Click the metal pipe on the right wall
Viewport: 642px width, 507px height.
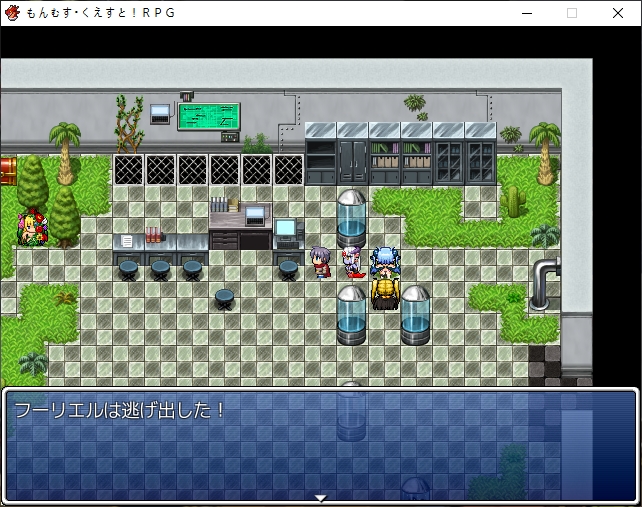(545, 283)
